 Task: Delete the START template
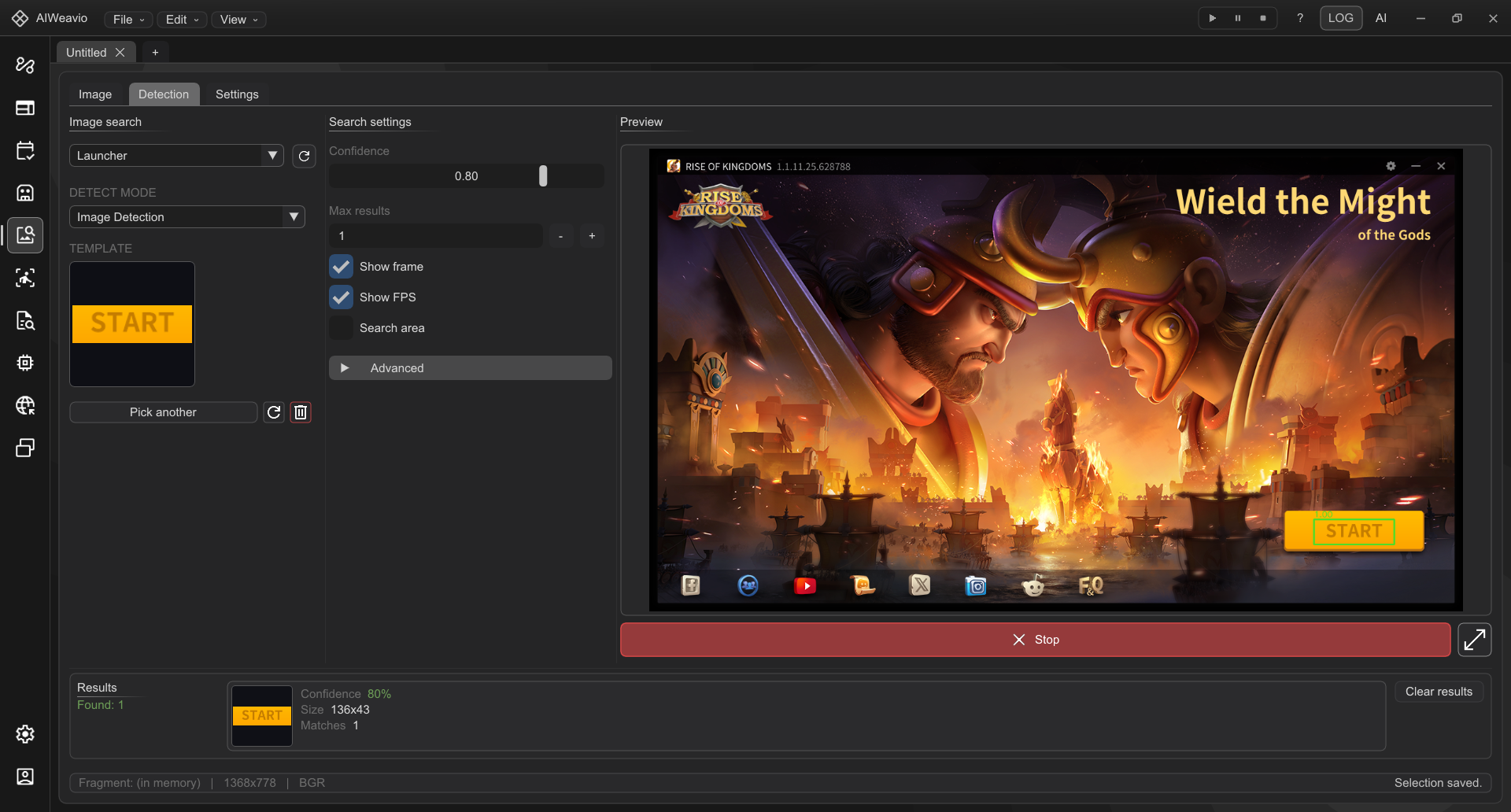[x=301, y=412]
